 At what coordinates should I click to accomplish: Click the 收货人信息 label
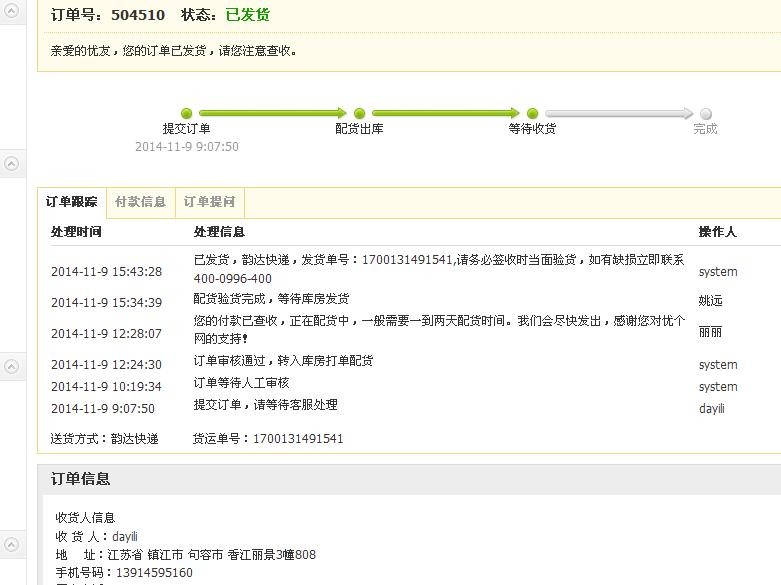[x=85, y=518]
